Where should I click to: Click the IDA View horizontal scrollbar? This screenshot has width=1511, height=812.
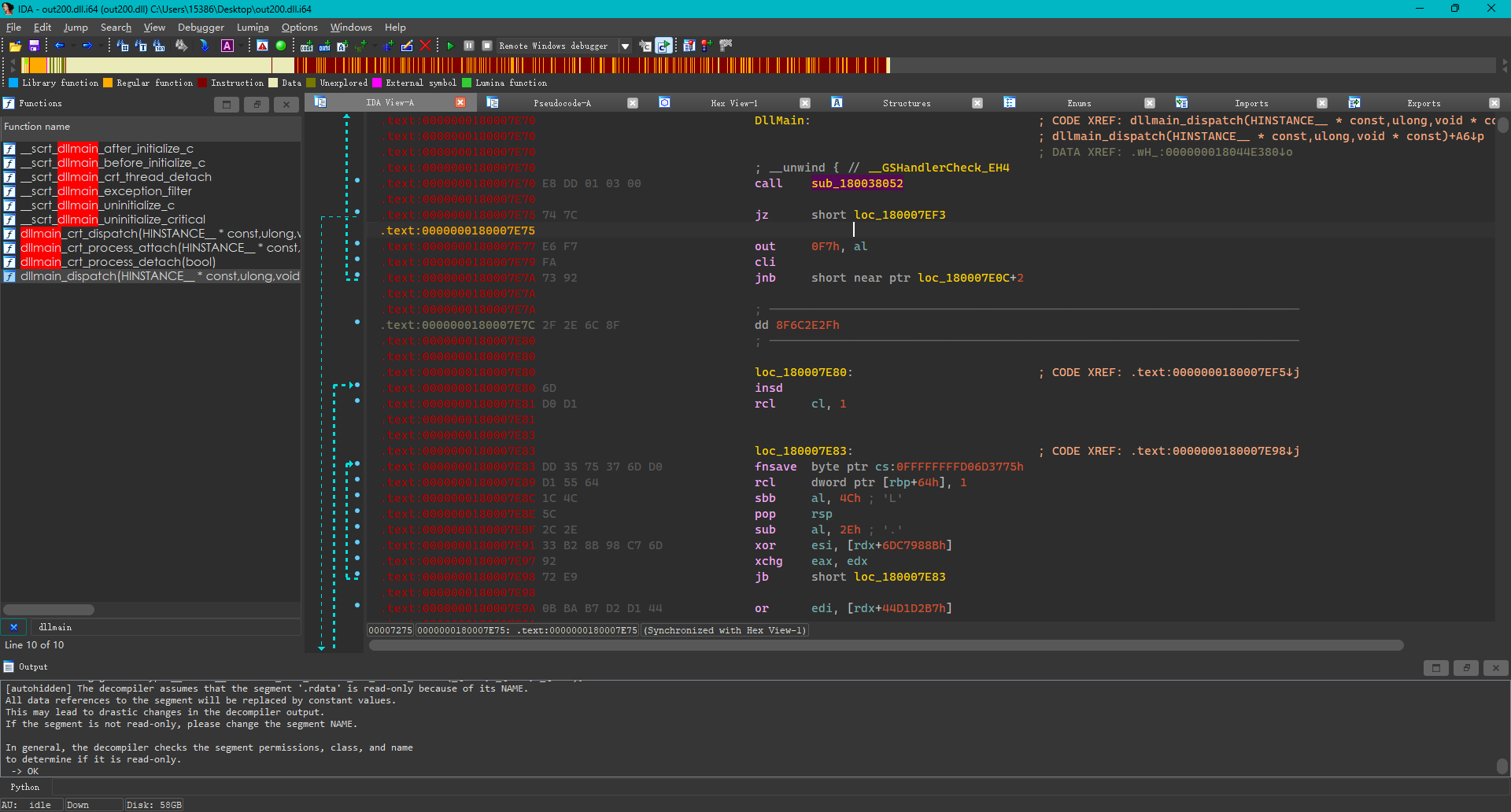point(886,645)
